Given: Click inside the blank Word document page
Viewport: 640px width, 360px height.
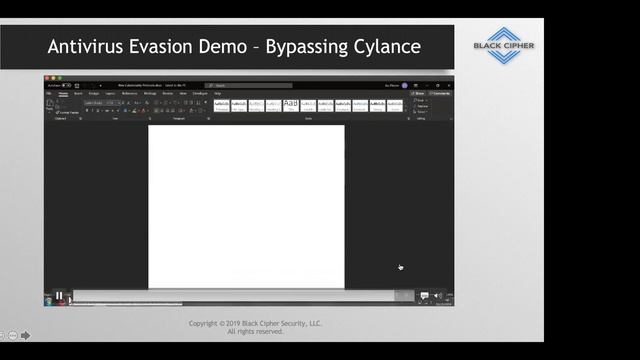Looking at the screenshot, I should pyautogui.click(x=246, y=207).
